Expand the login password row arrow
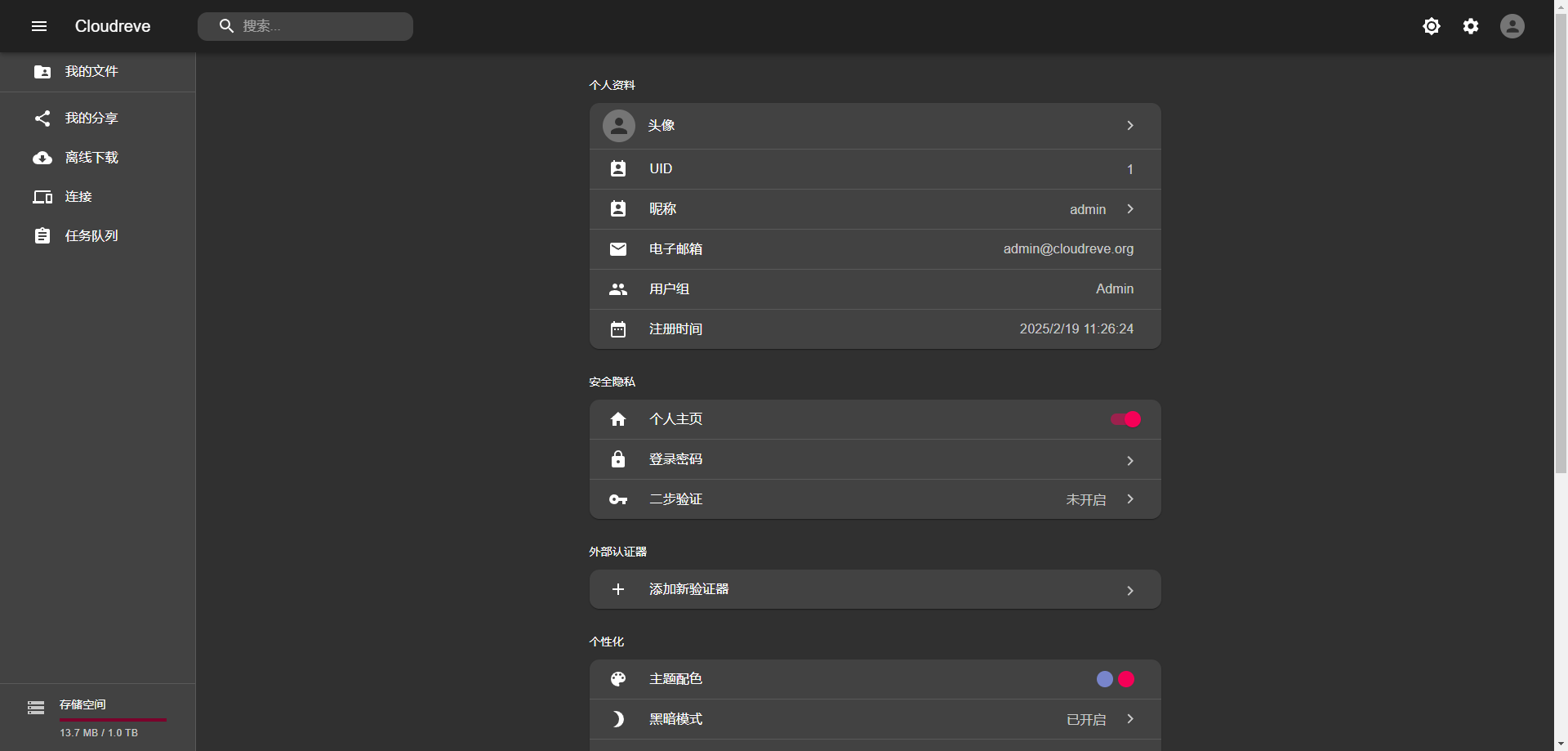 tap(1130, 461)
